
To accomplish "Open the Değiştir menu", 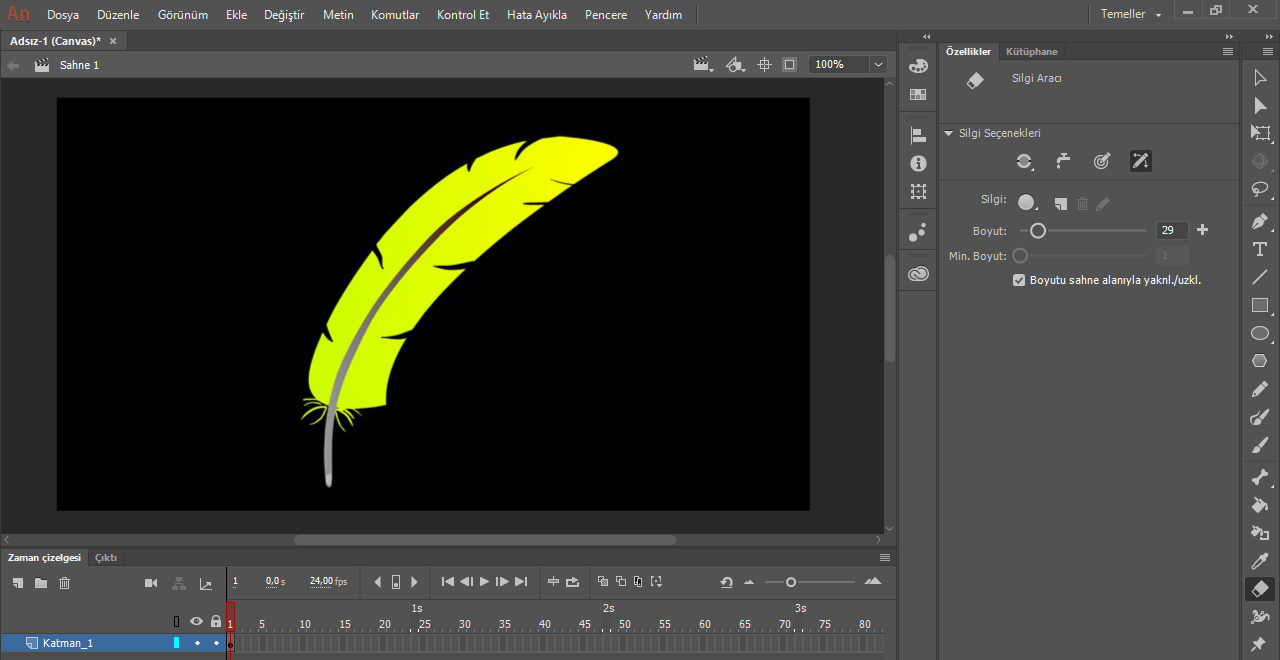I will click(284, 15).
